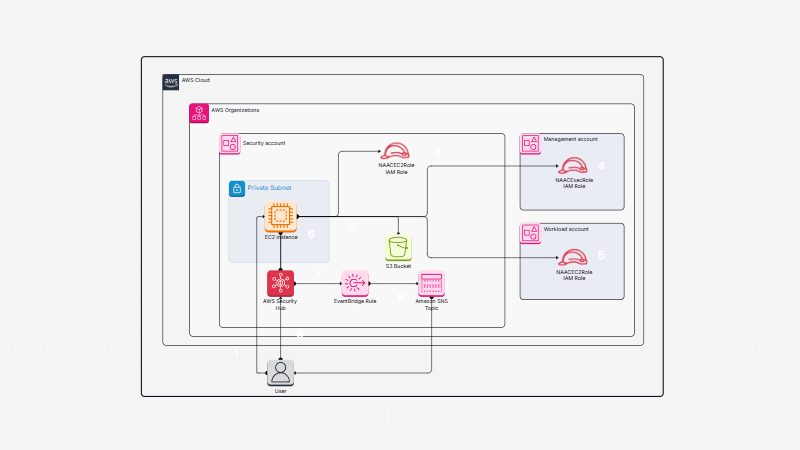The image size is (800, 450).
Task: Click the NAACEC2Role caption in Workload account
Action: (574, 275)
